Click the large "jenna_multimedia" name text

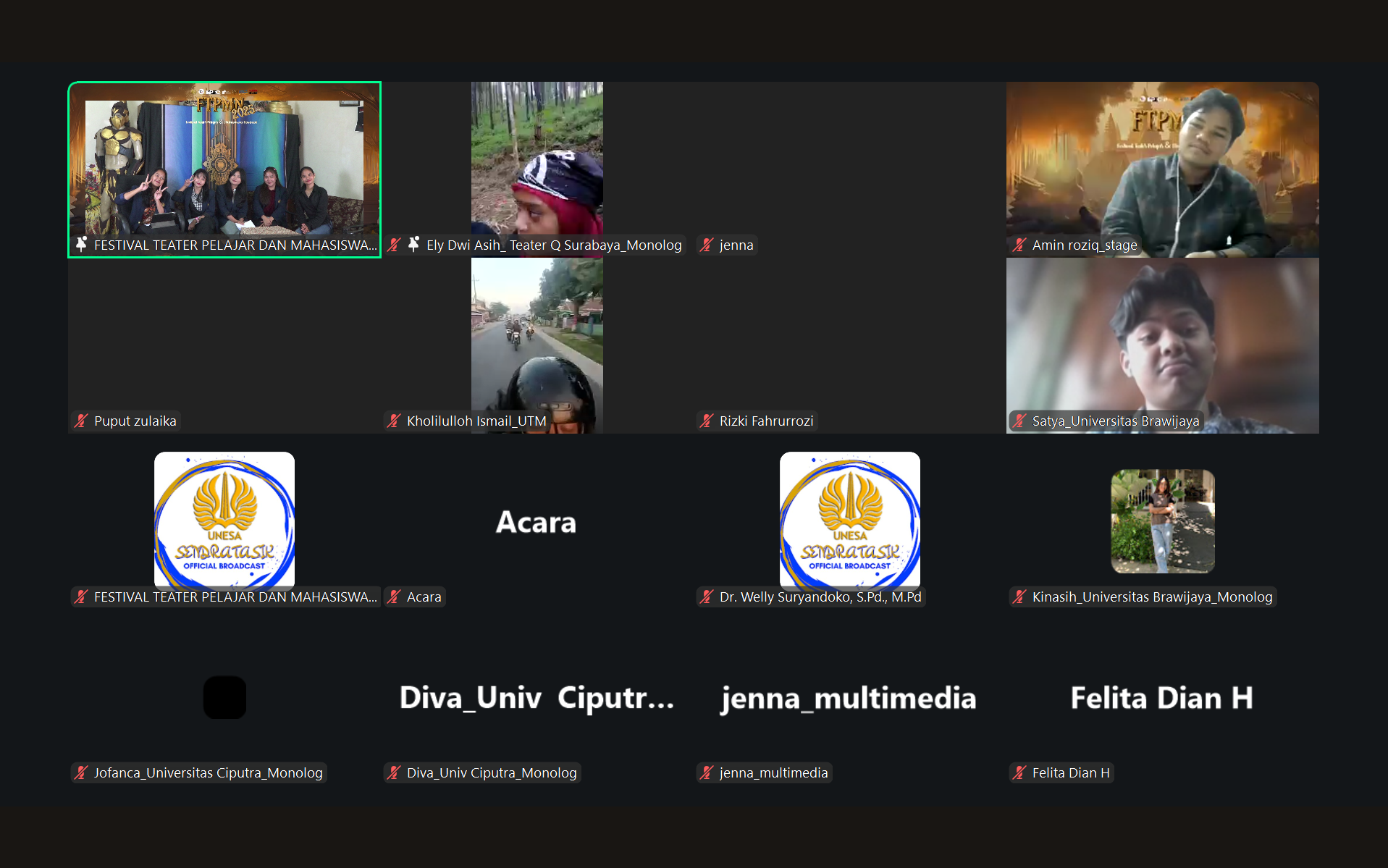pyautogui.click(x=849, y=698)
